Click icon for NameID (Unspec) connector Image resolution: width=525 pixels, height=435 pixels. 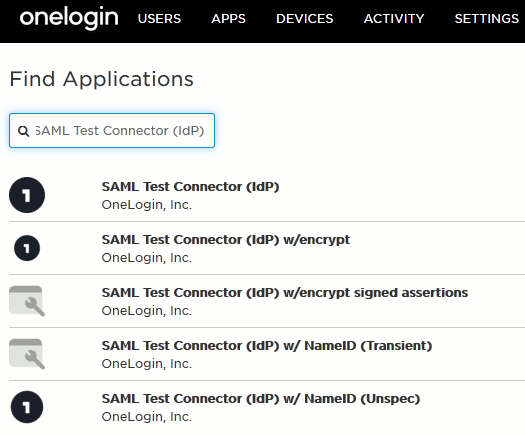point(27,407)
